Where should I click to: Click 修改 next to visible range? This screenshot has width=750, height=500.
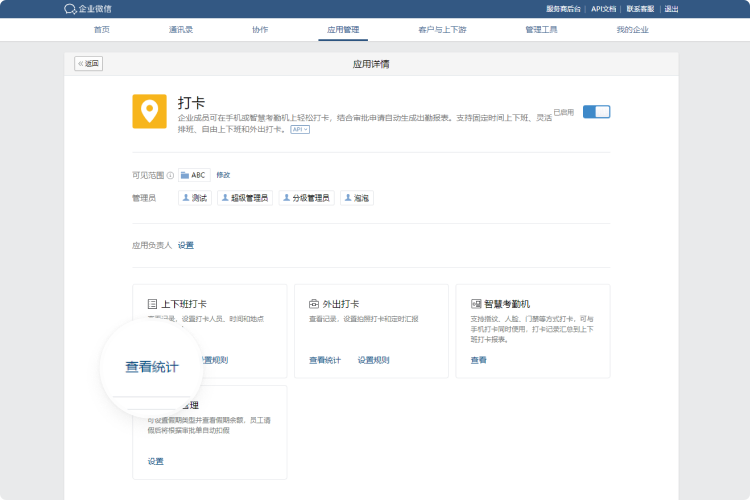coord(223,175)
